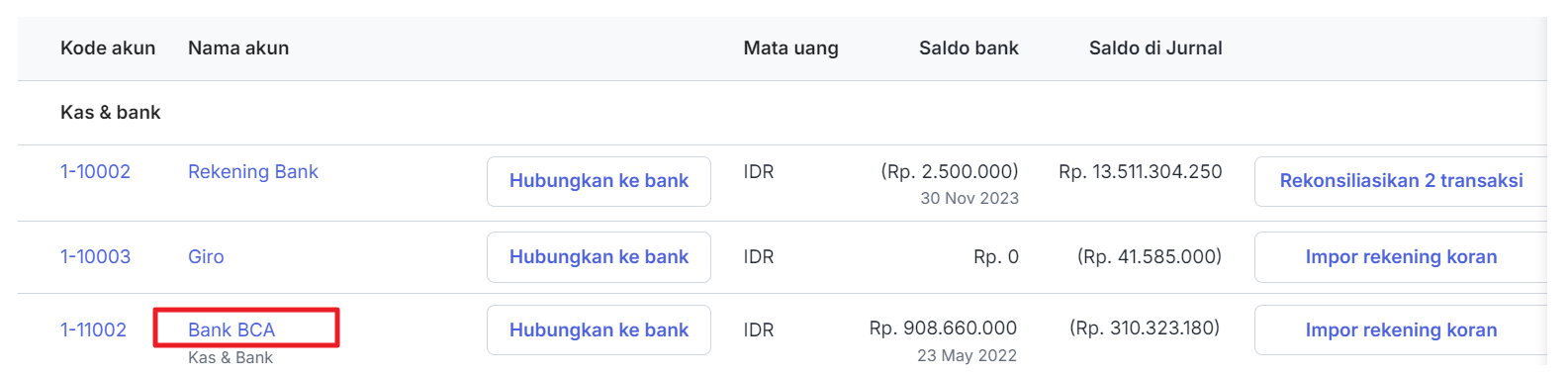Viewport: 1568px width, 375px height.
Task: Click Impor rekening koran for Bank BCA
Action: tap(1401, 330)
